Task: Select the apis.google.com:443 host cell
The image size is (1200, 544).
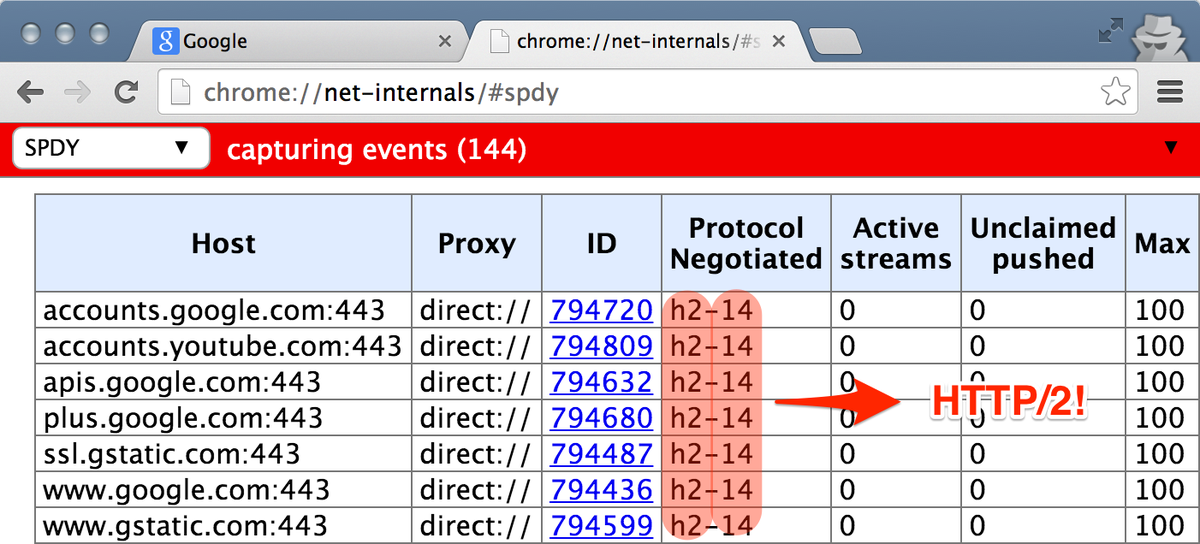Action: 223,382
